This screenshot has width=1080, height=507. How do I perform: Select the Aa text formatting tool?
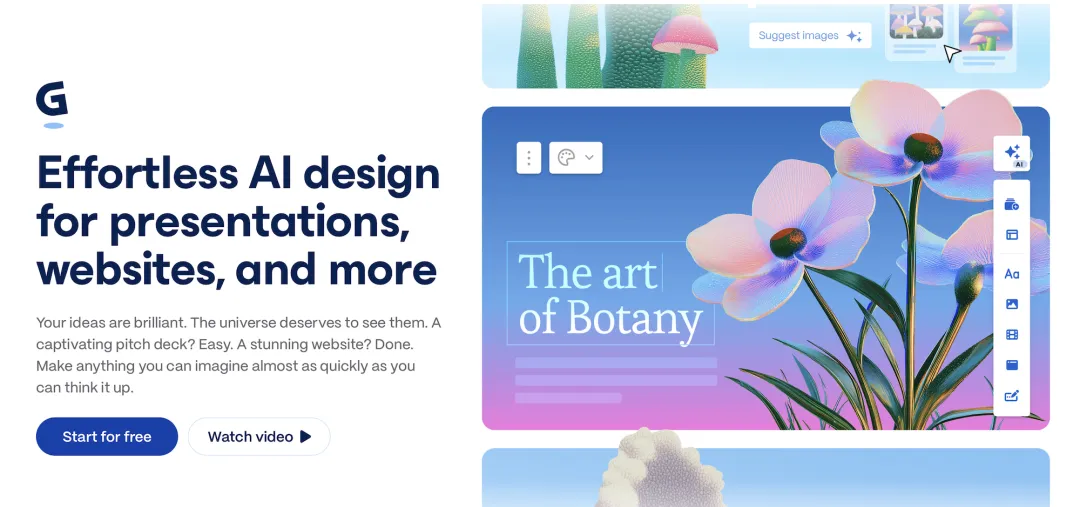(x=1012, y=274)
